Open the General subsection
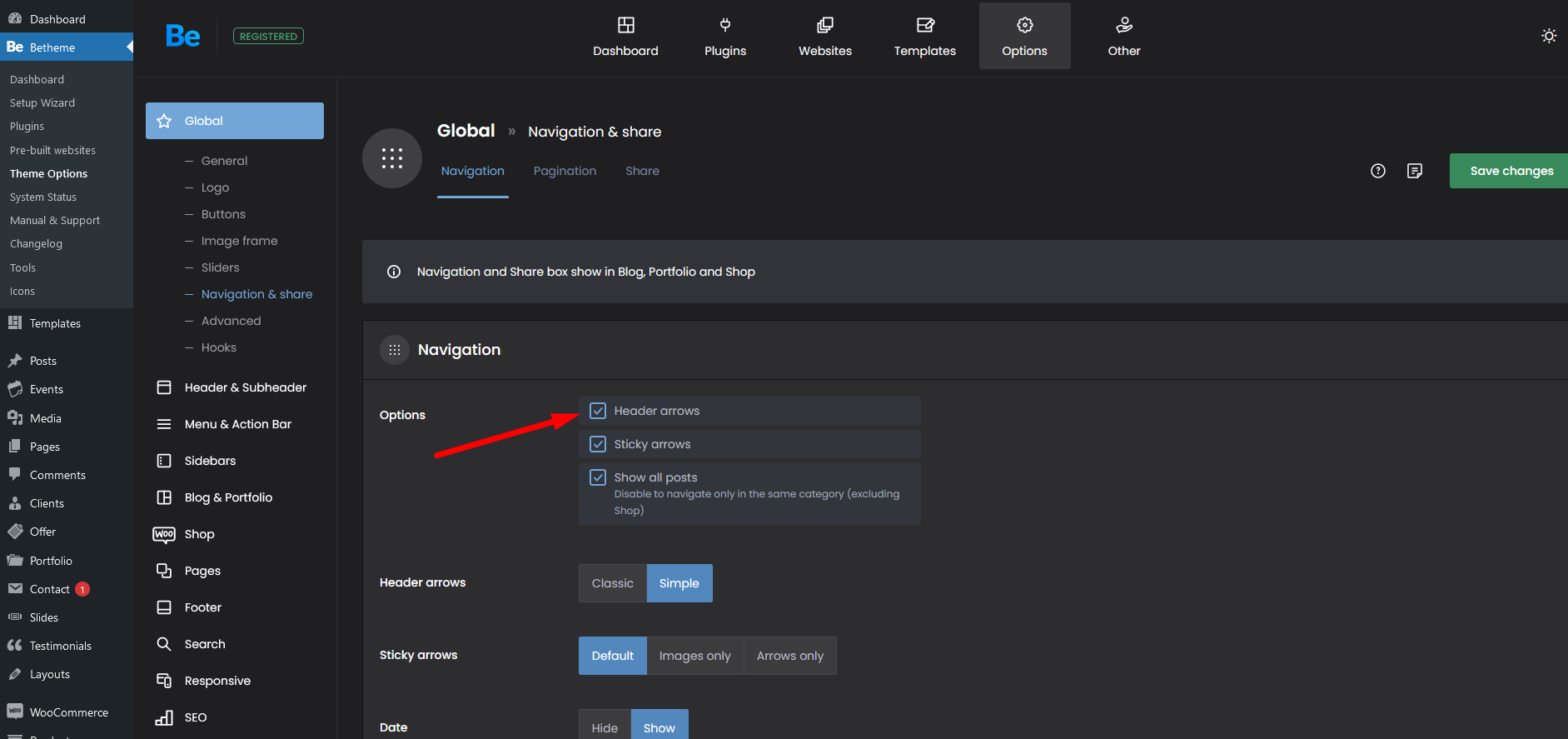 coord(224,161)
